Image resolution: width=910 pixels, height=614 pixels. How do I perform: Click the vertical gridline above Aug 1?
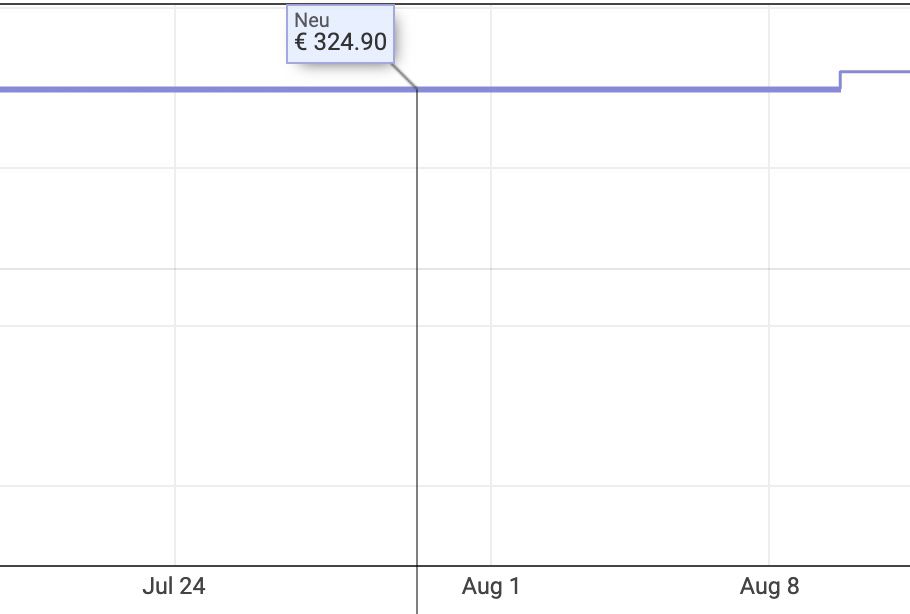click(x=491, y=325)
